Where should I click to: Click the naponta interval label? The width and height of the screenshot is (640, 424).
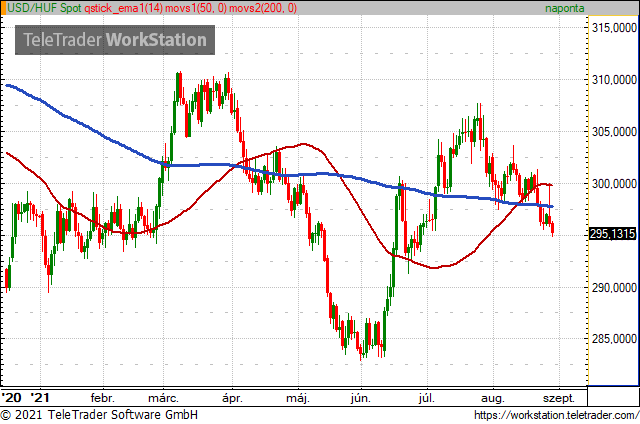tap(564, 8)
